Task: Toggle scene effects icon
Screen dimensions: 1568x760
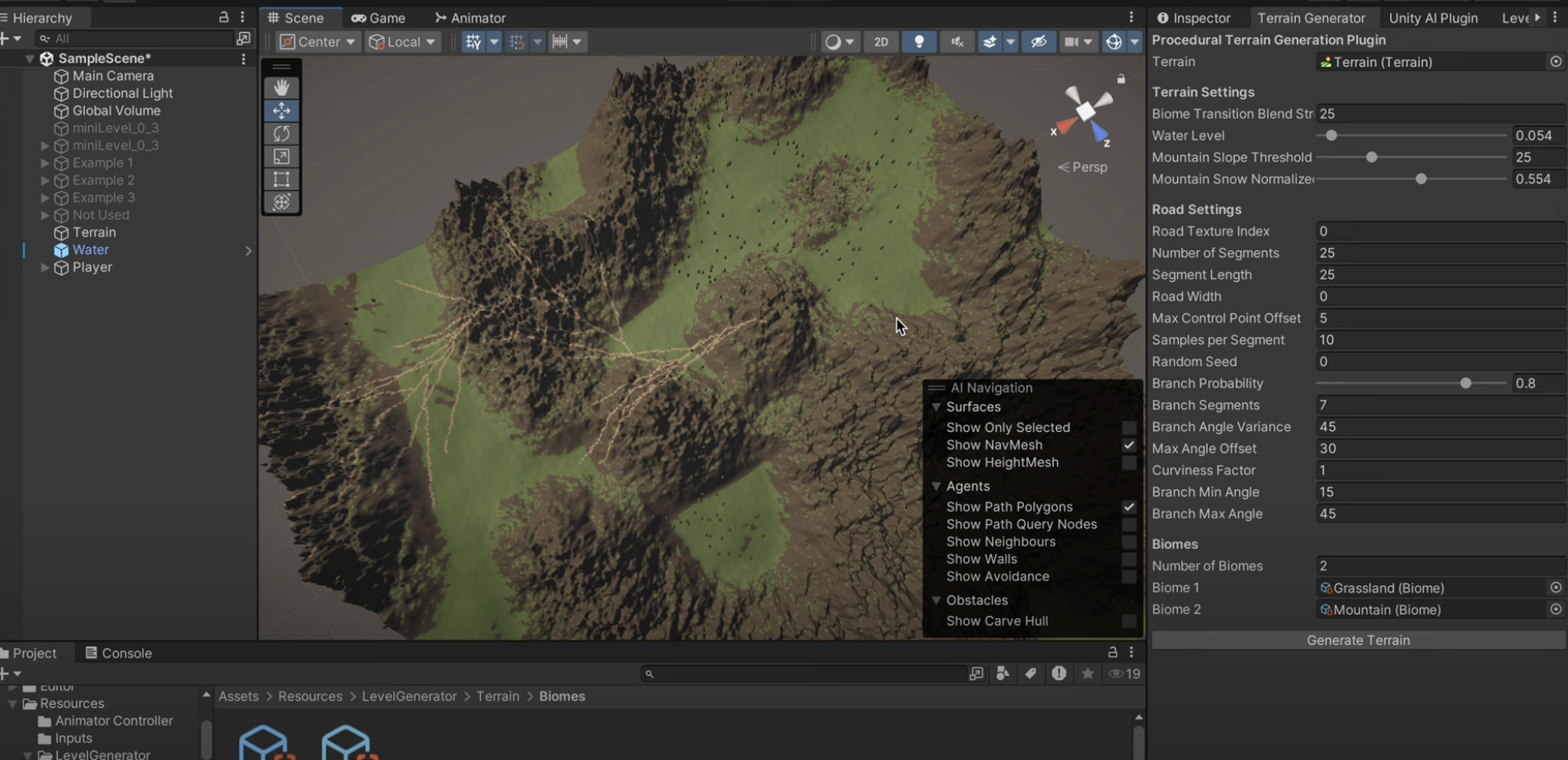Action: (990, 42)
